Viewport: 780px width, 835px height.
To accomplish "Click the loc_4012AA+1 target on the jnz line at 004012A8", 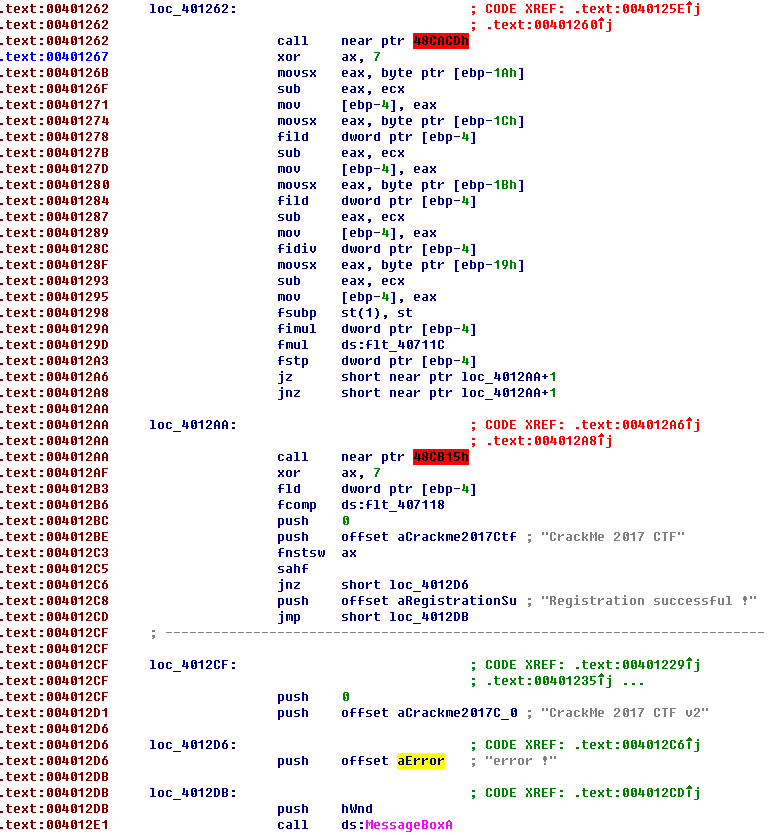I will coord(508,393).
